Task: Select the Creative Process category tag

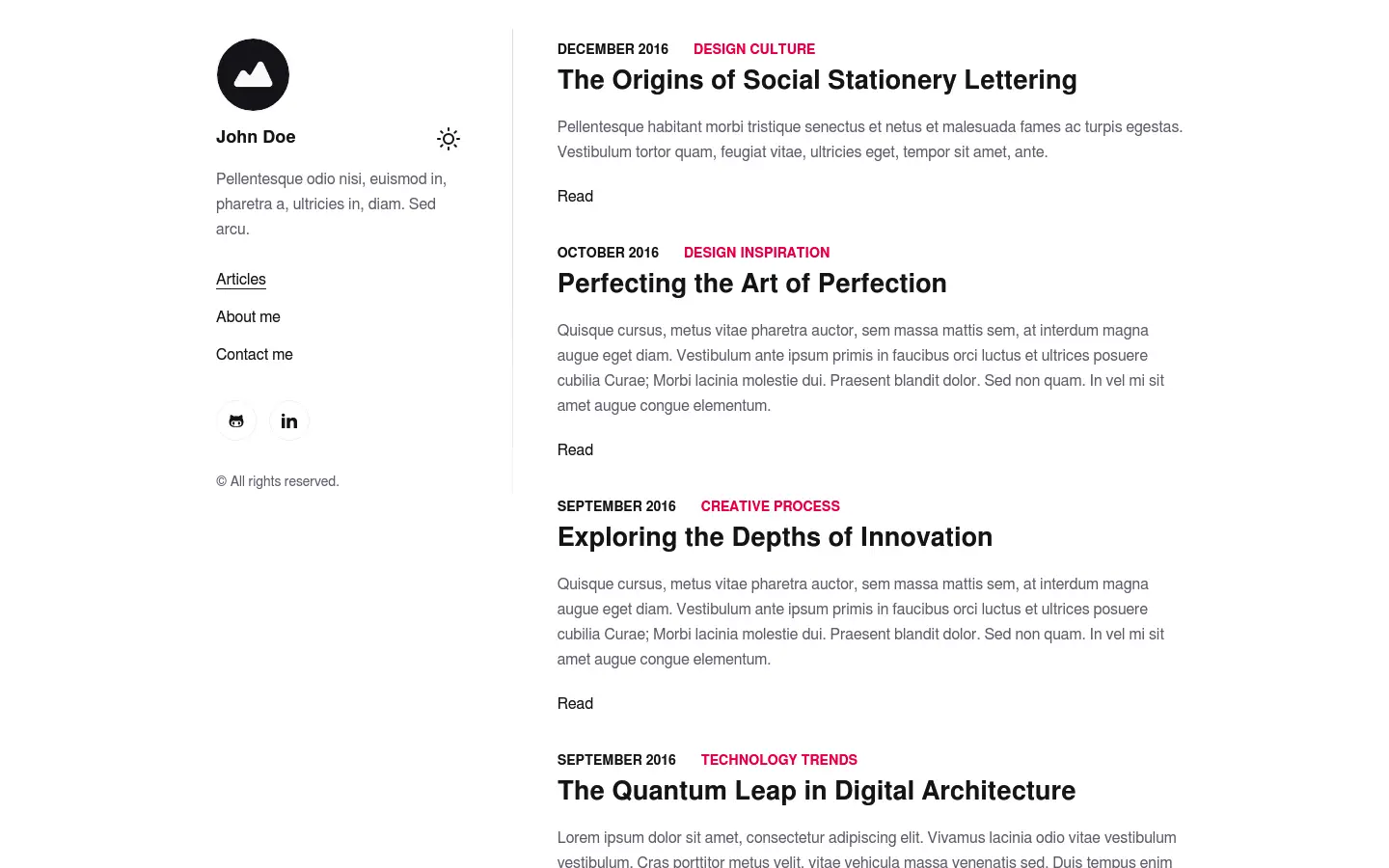Action: [x=771, y=506]
